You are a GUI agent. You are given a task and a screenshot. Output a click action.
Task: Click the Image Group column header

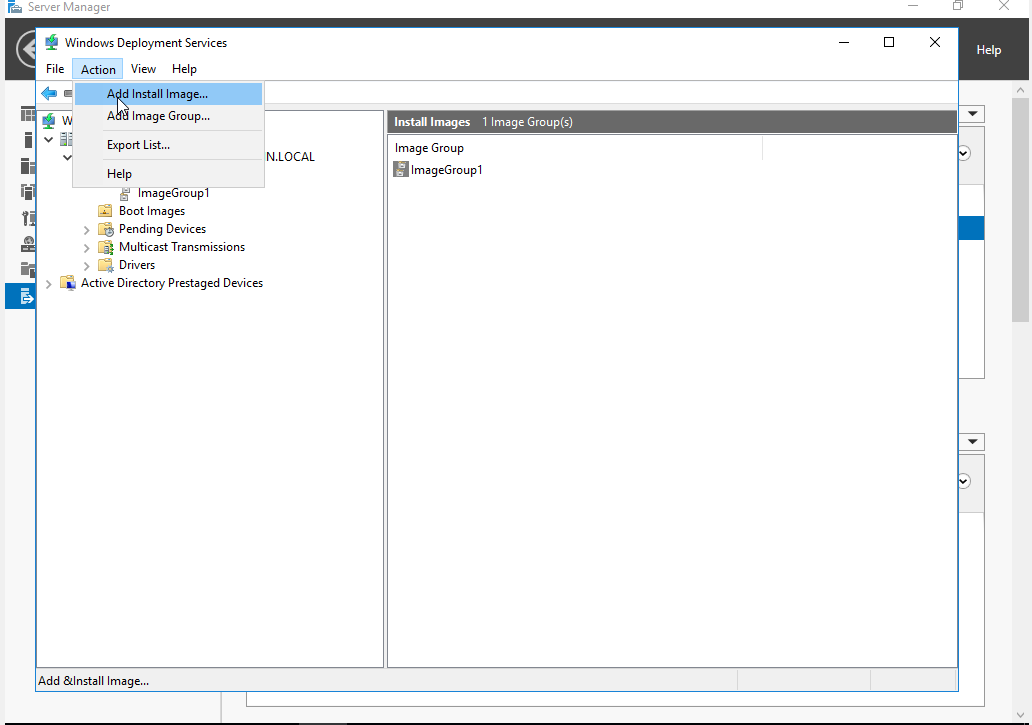coord(429,148)
